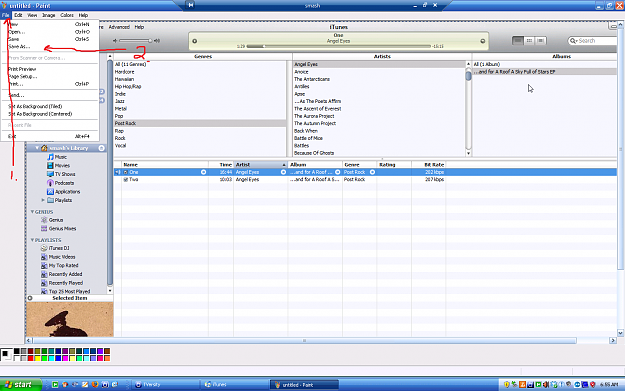Pick the red swatch in Paint palette
The width and height of the screenshot is (625, 391).
tap(31, 358)
